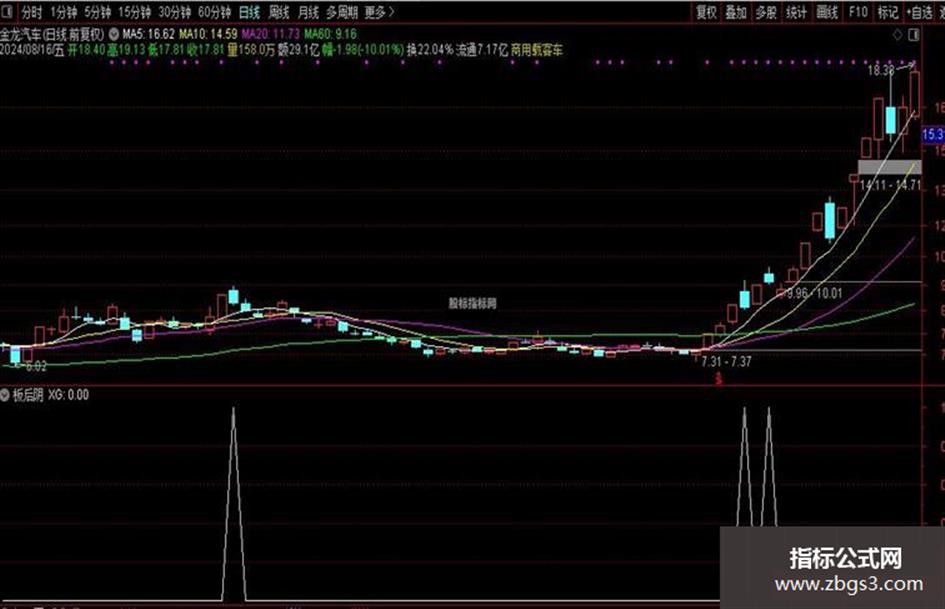The image size is (945, 609).
Task: Click the leftmost XG signal spike
Action: point(234,504)
